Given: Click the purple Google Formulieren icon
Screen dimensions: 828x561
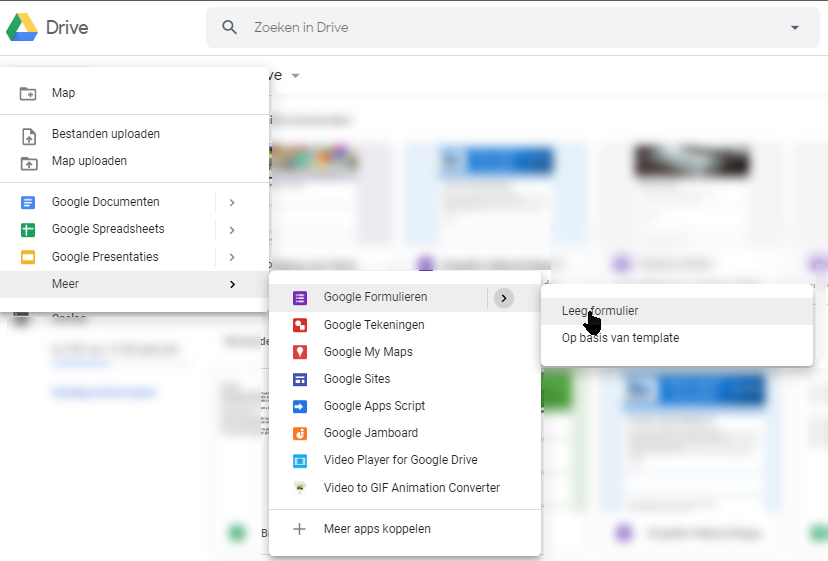Looking at the screenshot, I should tap(300, 298).
